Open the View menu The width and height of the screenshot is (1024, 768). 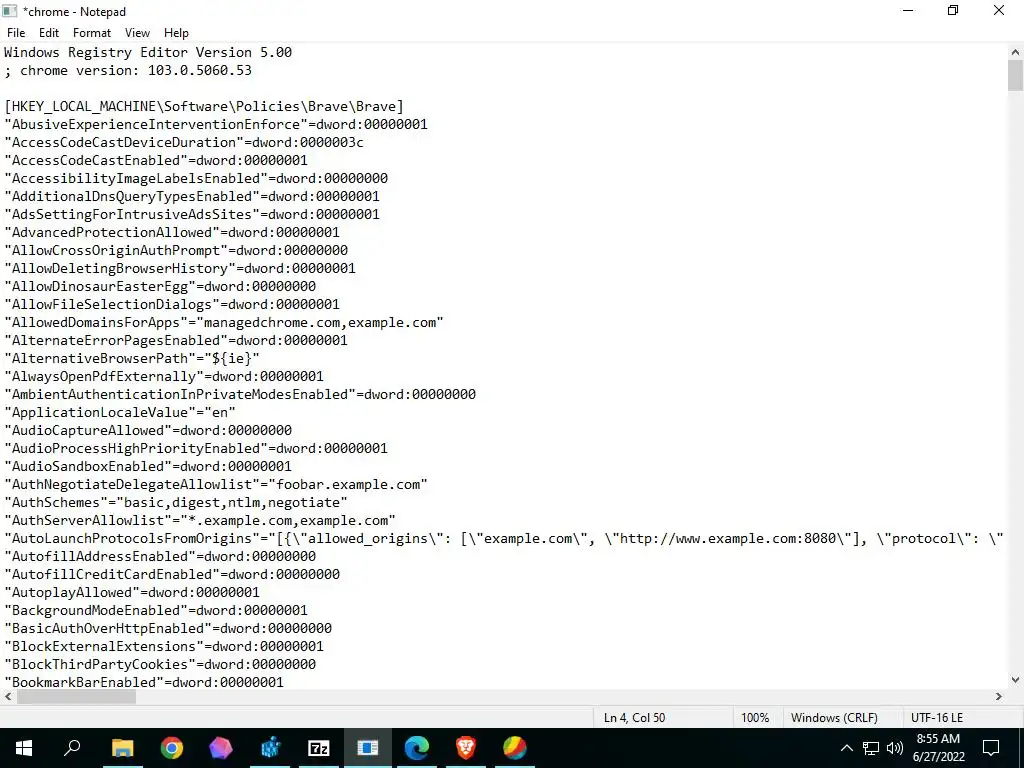[x=137, y=33]
